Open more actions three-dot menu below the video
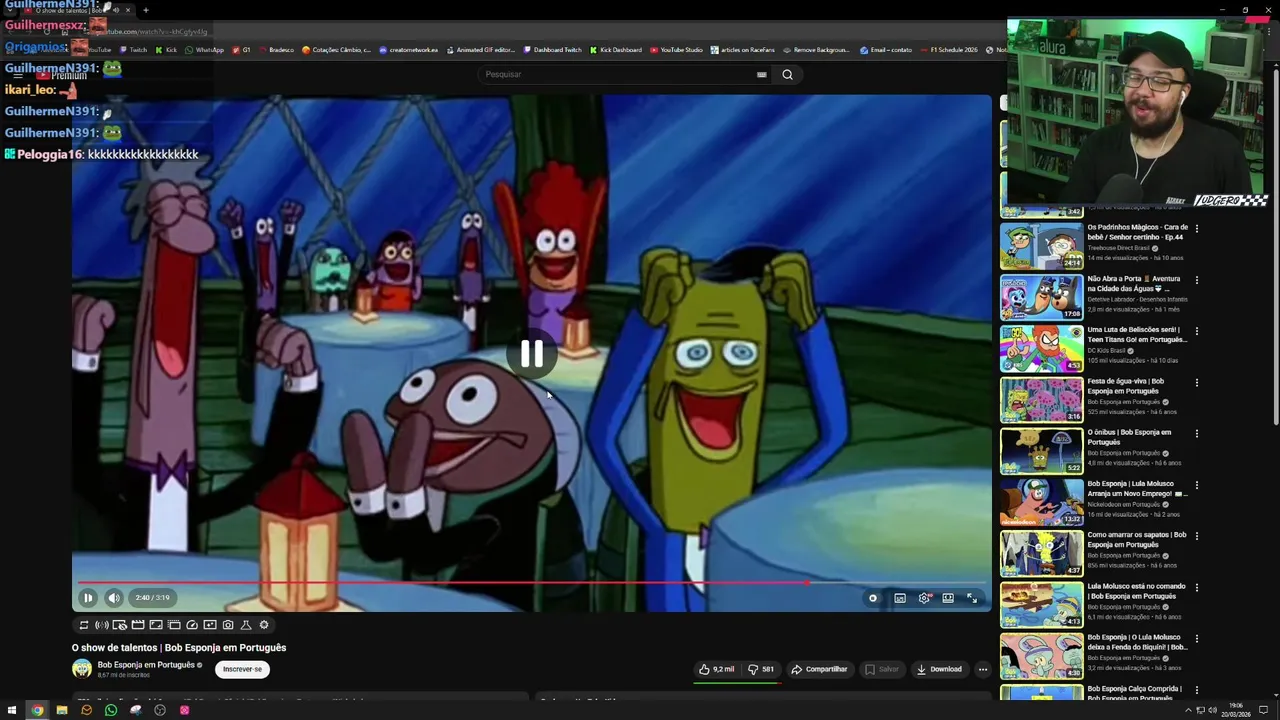Screen dimensions: 1280x720 (x=983, y=669)
